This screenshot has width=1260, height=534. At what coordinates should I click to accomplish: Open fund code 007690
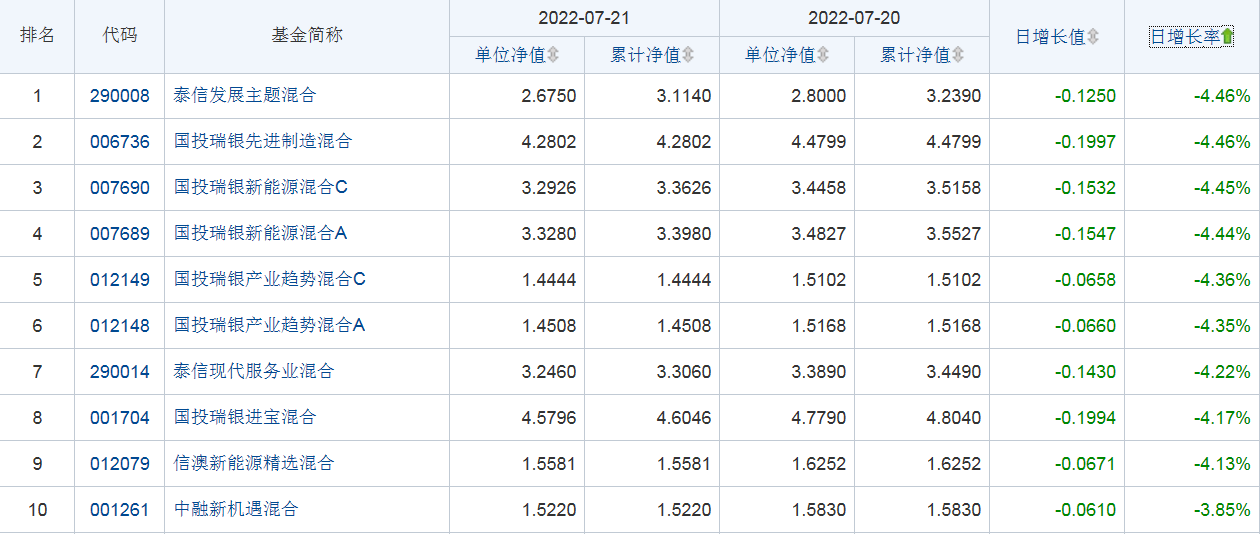pyautogui.click(x=120, y=188)
